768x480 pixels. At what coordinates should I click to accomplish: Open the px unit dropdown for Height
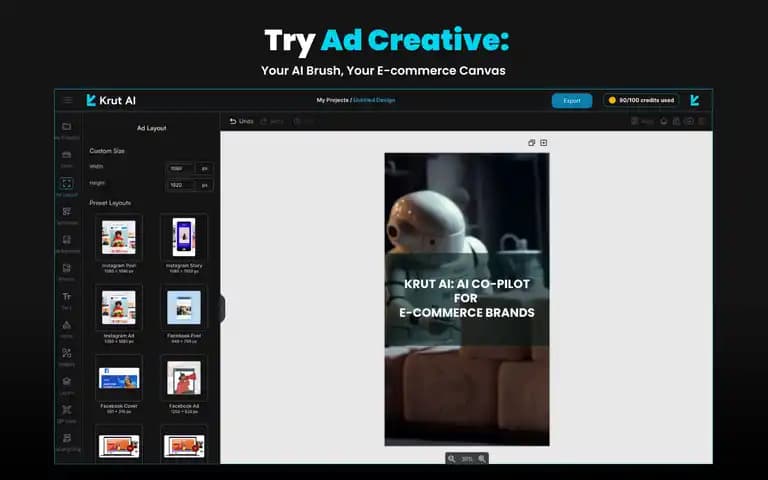coord(205,185)
